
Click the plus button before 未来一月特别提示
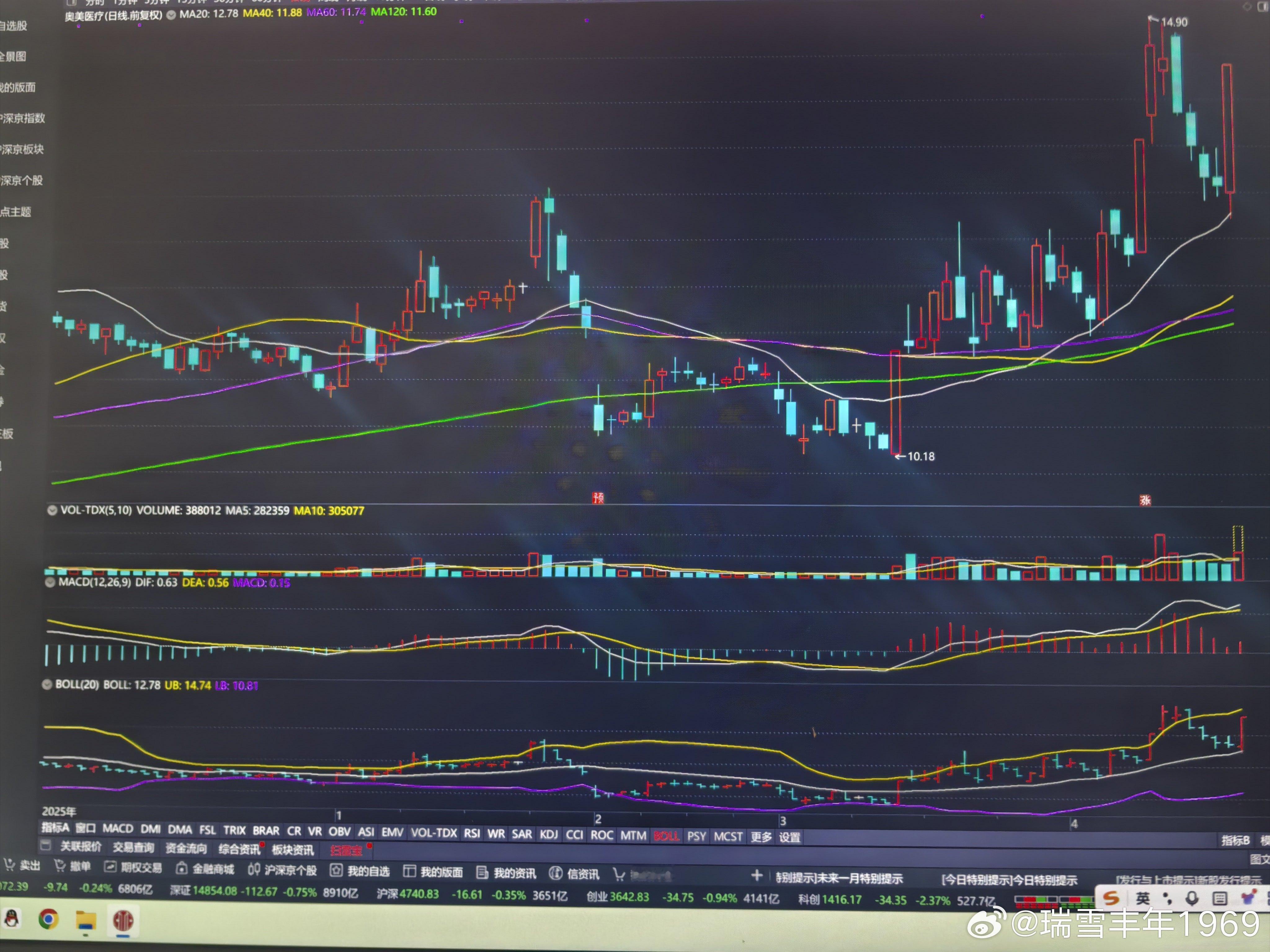pyautogui.click(x=757, y=875)
